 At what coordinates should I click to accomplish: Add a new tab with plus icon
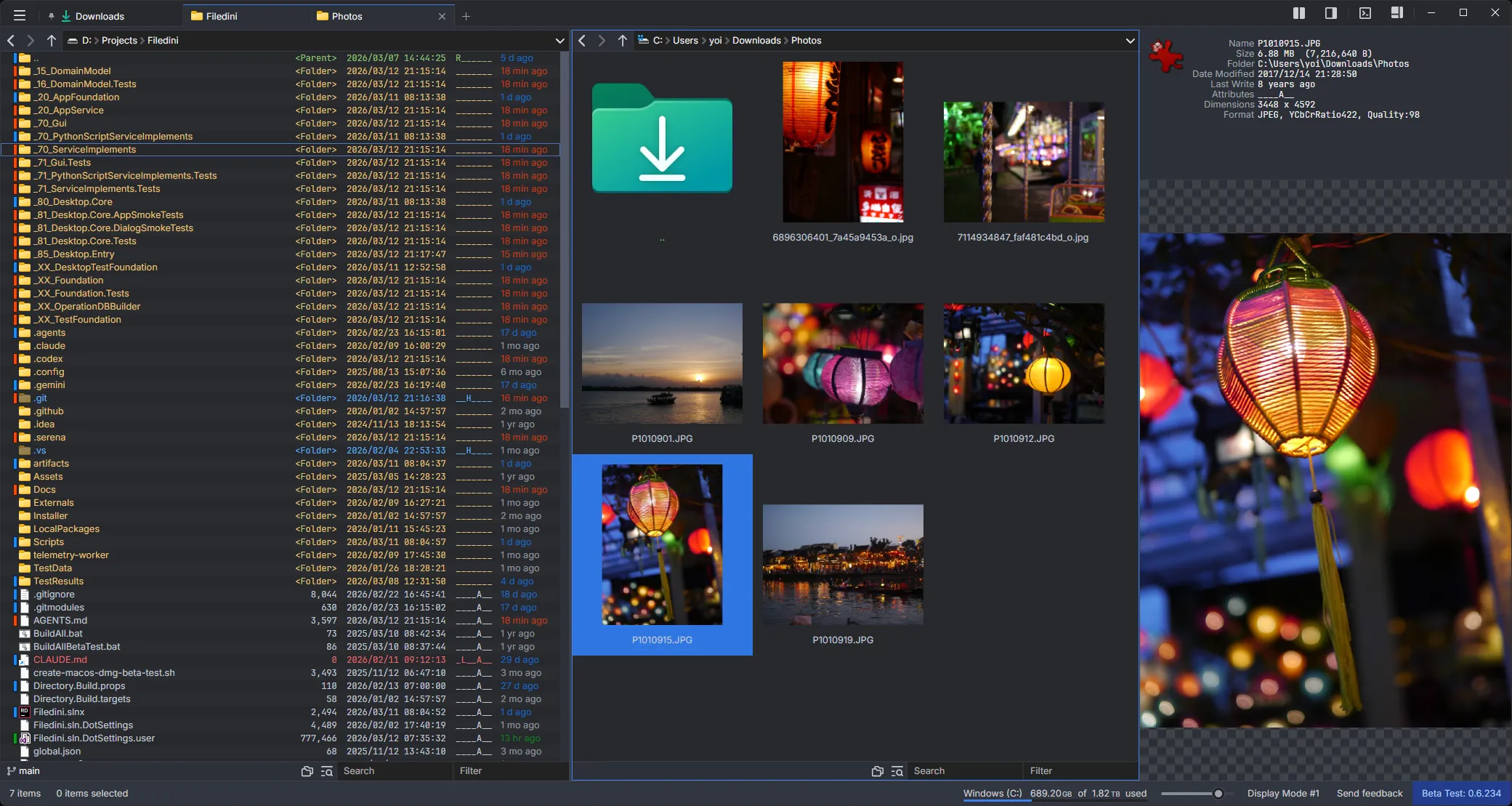click(466, 16)
